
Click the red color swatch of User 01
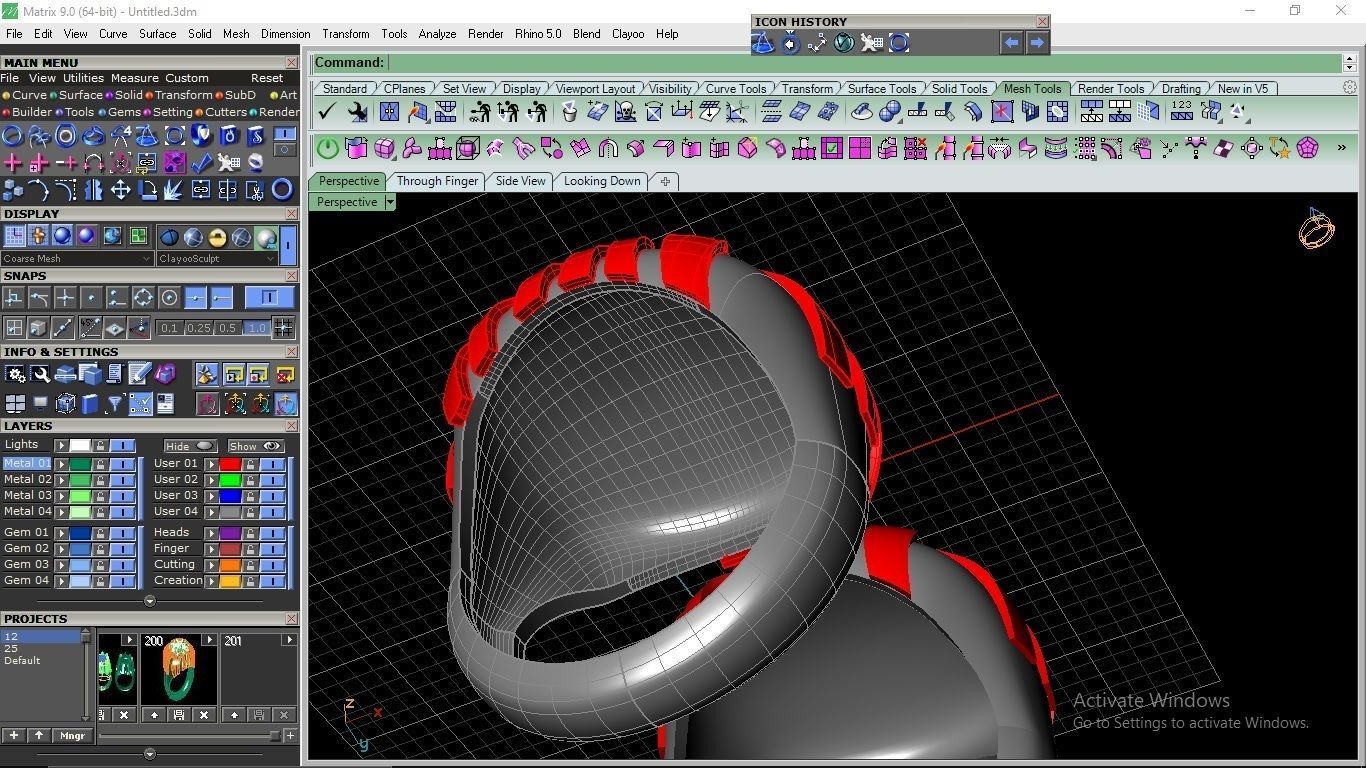click(230, 464)
